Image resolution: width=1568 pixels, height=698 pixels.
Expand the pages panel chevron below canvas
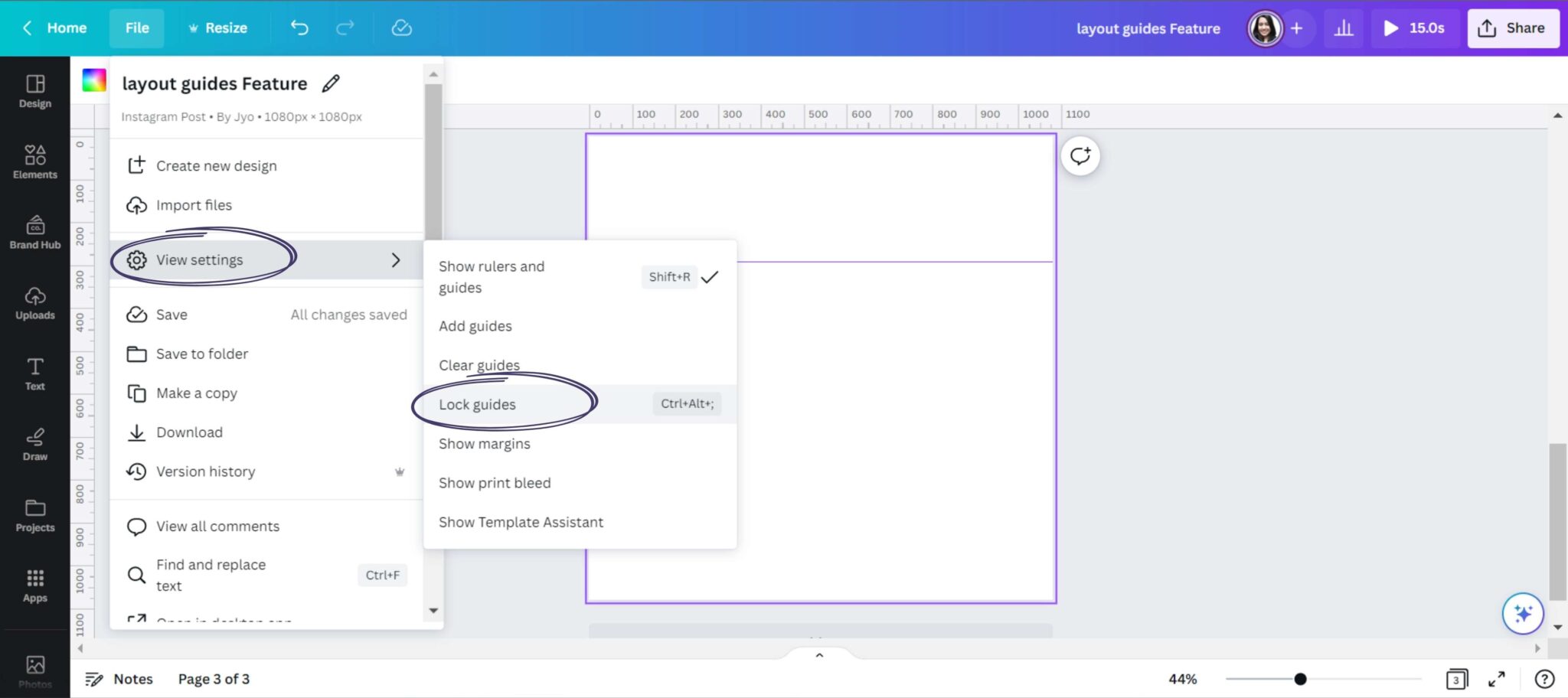tap(819, 655)
